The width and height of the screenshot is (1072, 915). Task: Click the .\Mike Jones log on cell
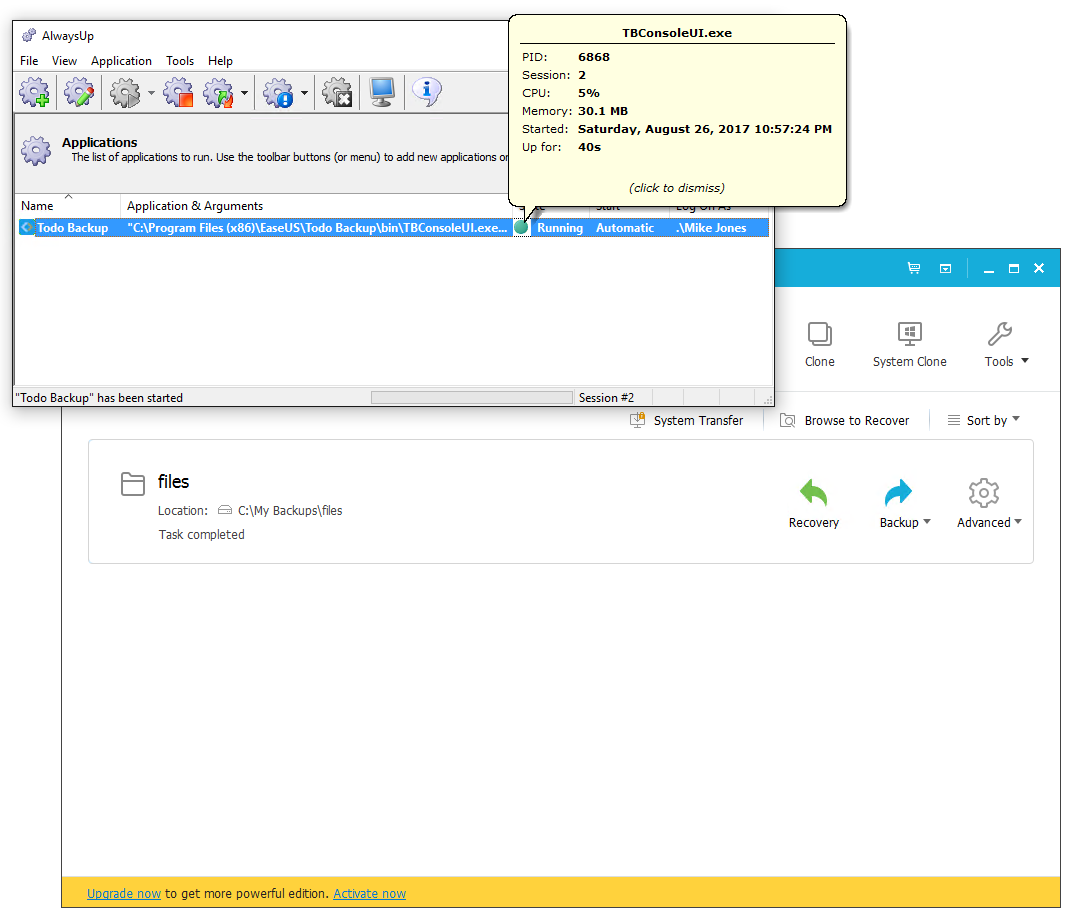pyautogui.click(x=711, y=228)
